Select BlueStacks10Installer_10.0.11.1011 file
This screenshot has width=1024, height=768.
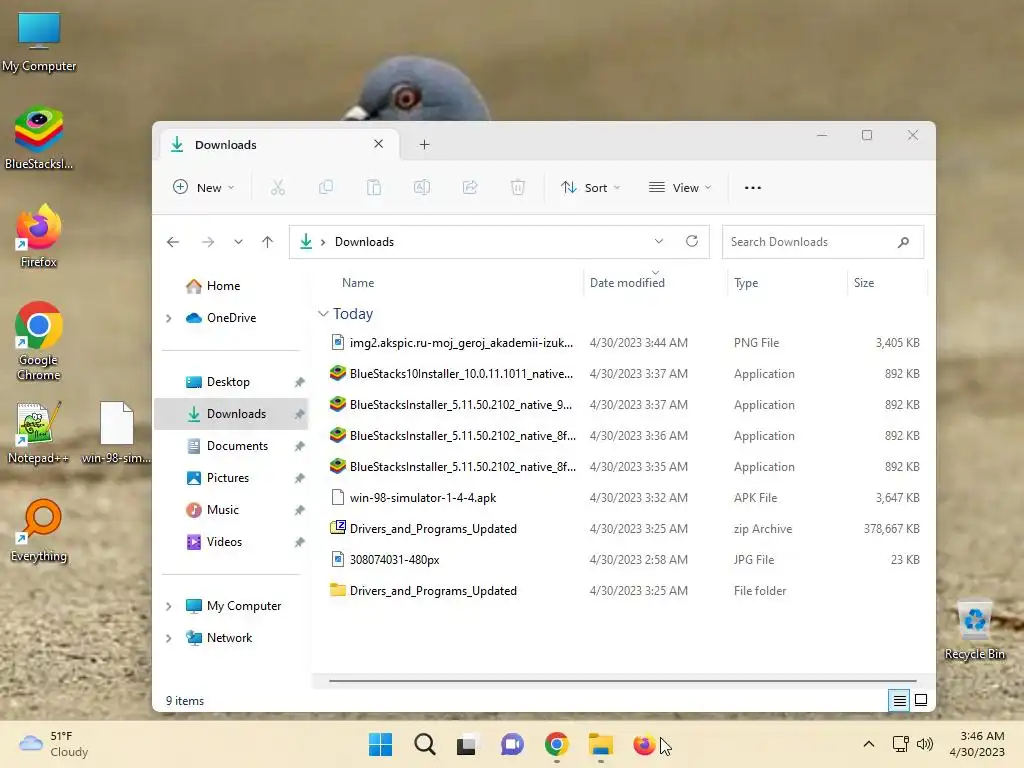(x=624, y=374)
